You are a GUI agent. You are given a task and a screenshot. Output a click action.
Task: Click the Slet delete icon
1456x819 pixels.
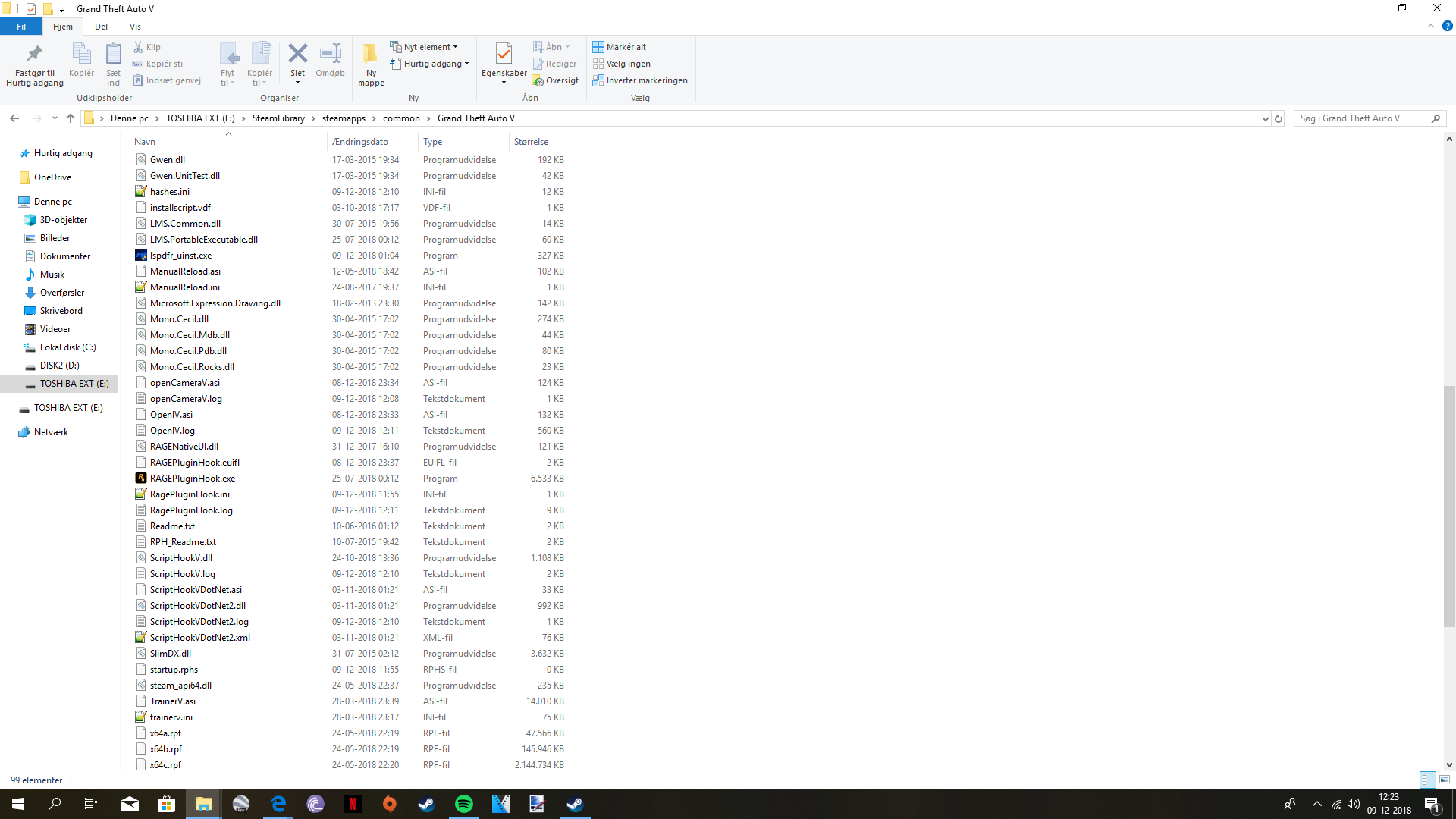[x=297, y=54]
